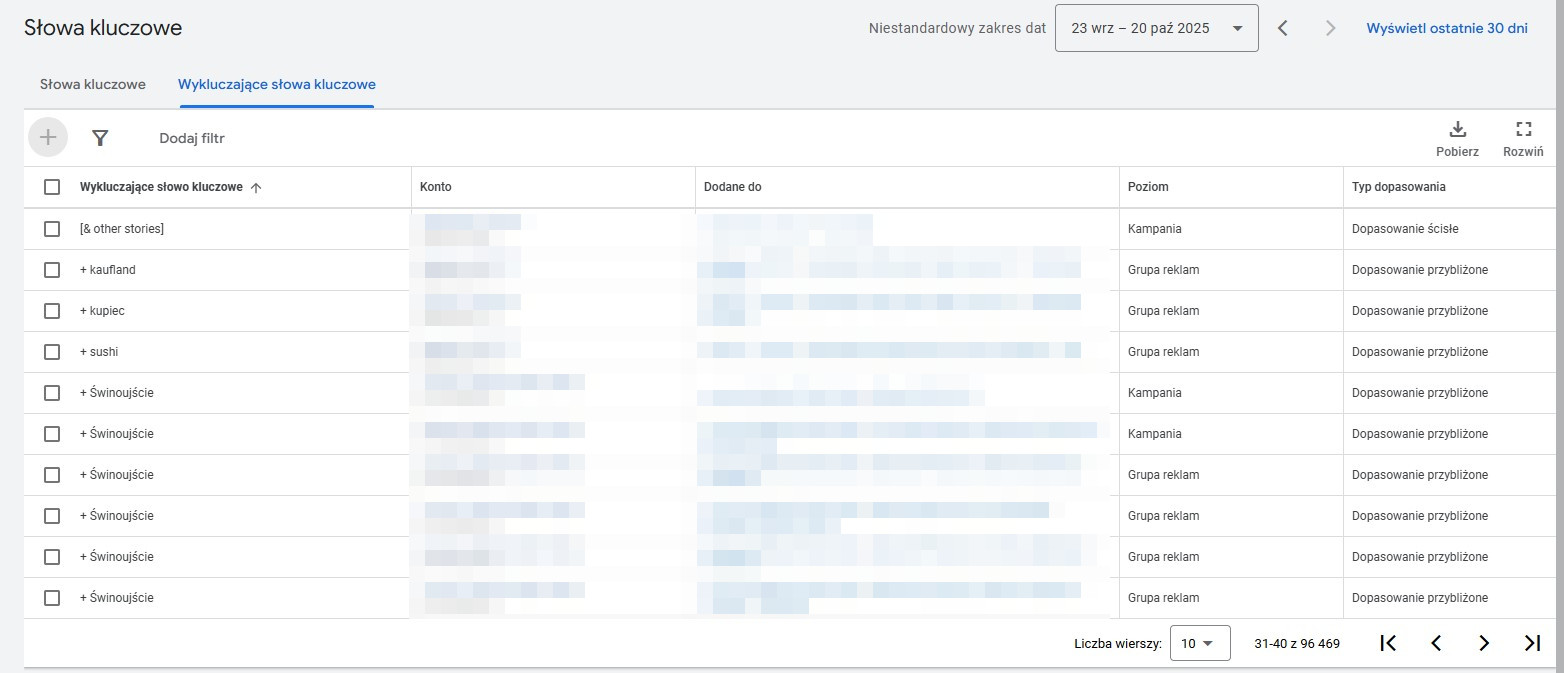This screenshot has width=1564, height=673.
Task: Open the filter funnel icon
Action: pos(100,138)
